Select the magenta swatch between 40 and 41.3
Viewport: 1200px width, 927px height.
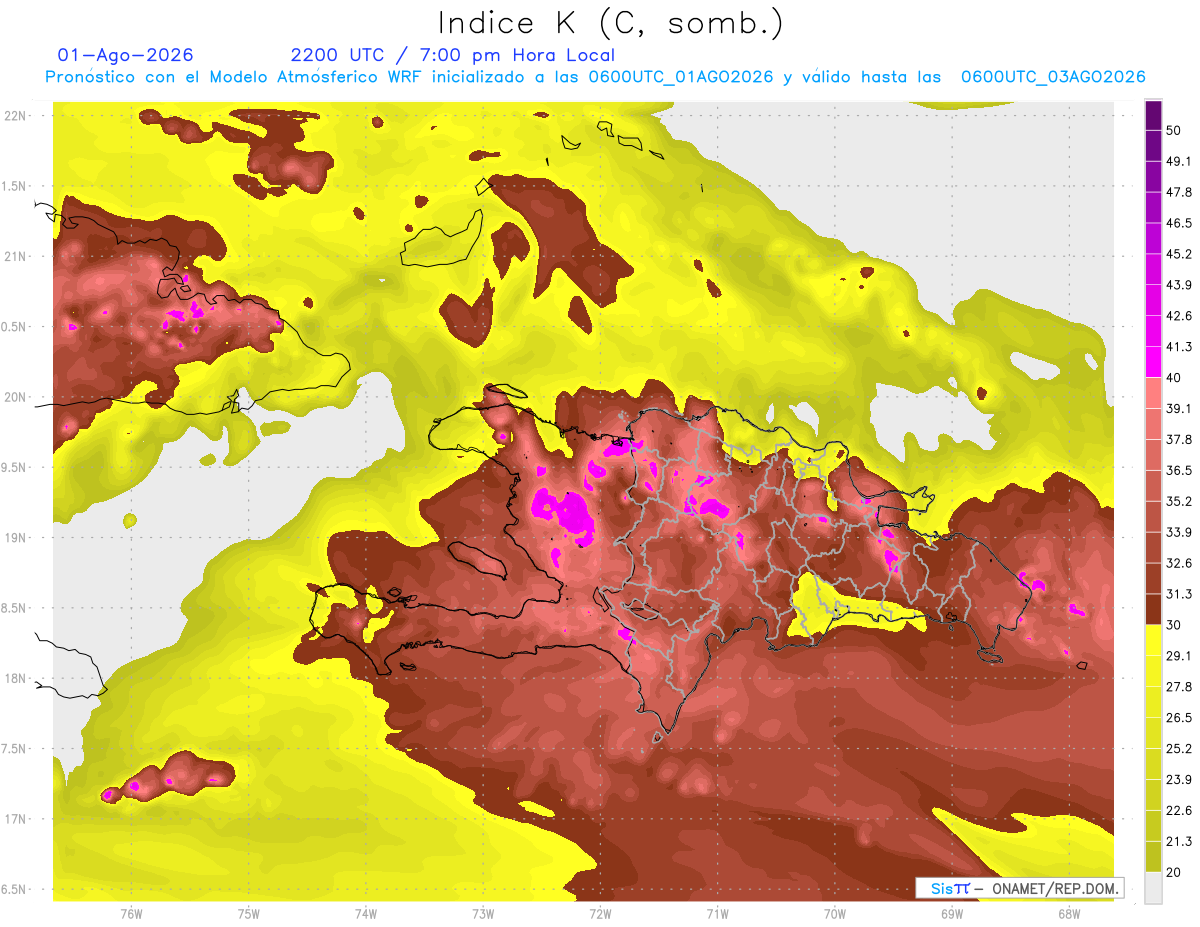1153,362
